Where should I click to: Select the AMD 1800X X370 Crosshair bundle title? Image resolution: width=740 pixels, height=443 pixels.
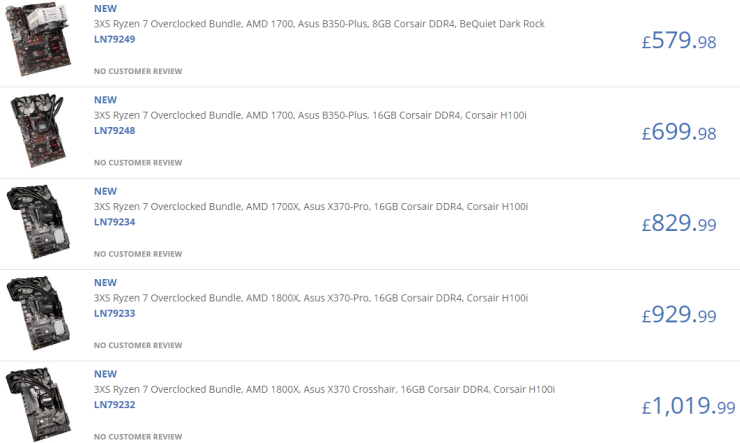point(324,389)
